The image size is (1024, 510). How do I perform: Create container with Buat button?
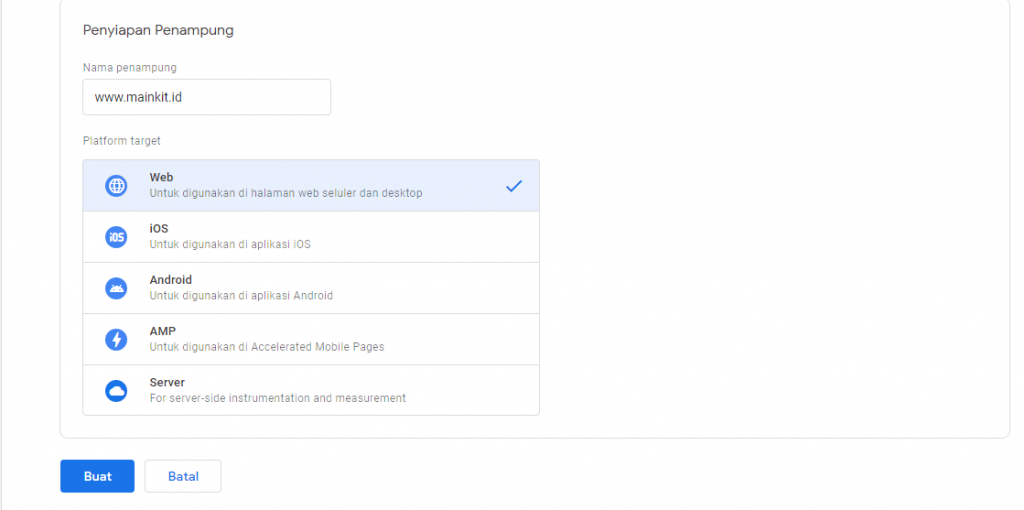point(97,476)
